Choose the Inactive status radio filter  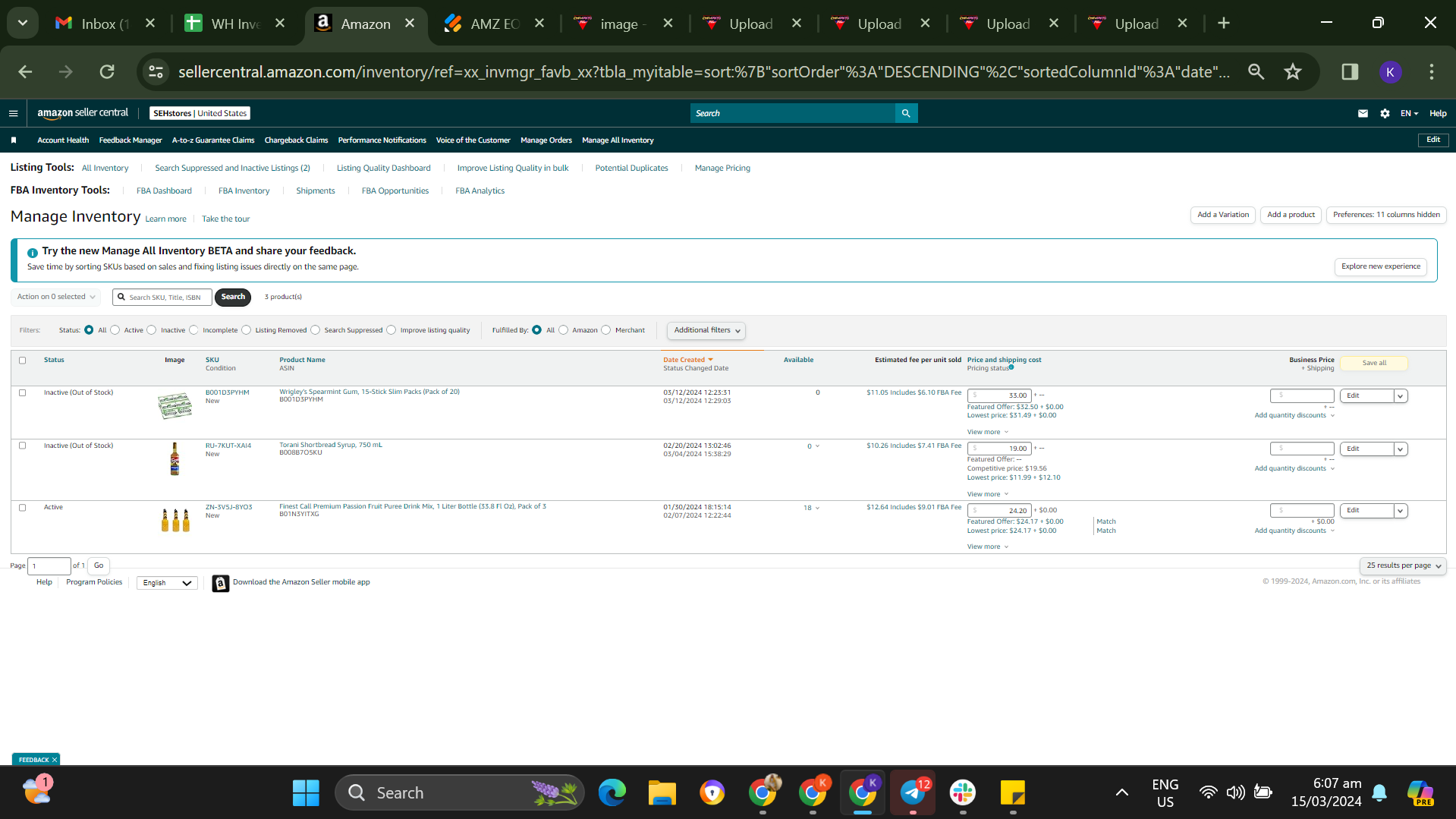[152, 330]
